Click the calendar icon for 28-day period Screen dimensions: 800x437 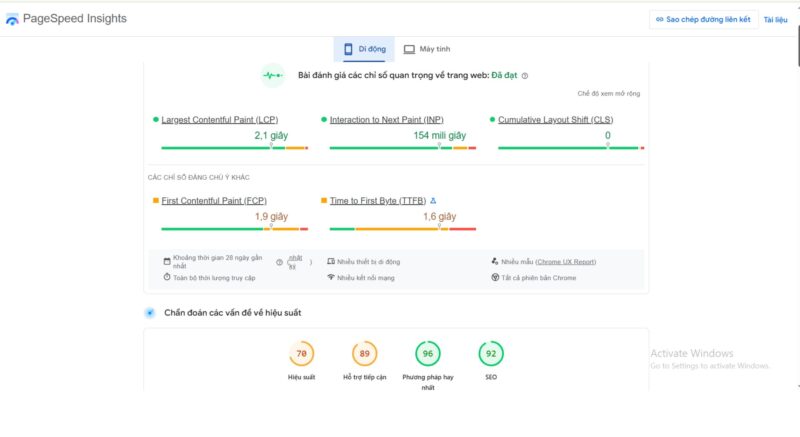pyautogui.click(x=167, y=260)
